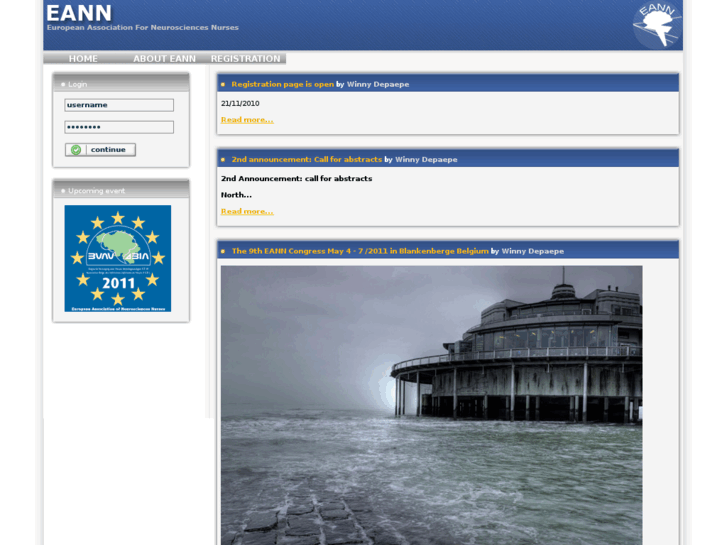Click the bullet icon in Login header
Image resolution: width=727 pixels, height=545 pixels.
tap(63, 85)
